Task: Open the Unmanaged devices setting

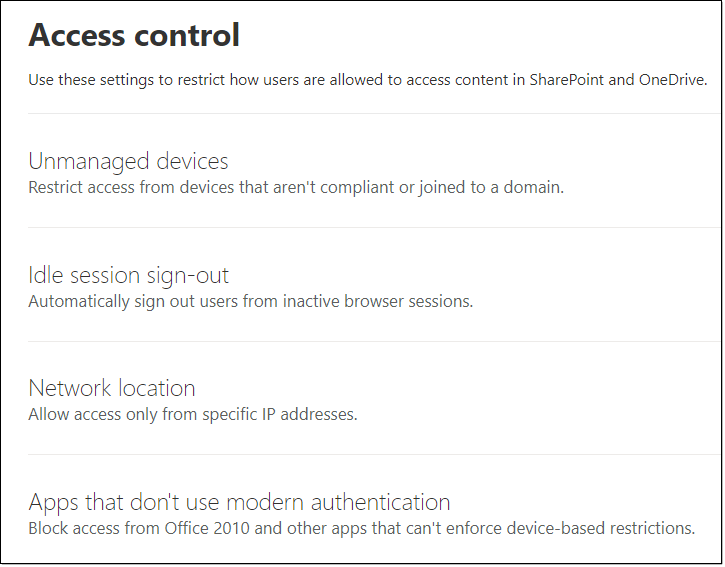Action: point(128,161)
